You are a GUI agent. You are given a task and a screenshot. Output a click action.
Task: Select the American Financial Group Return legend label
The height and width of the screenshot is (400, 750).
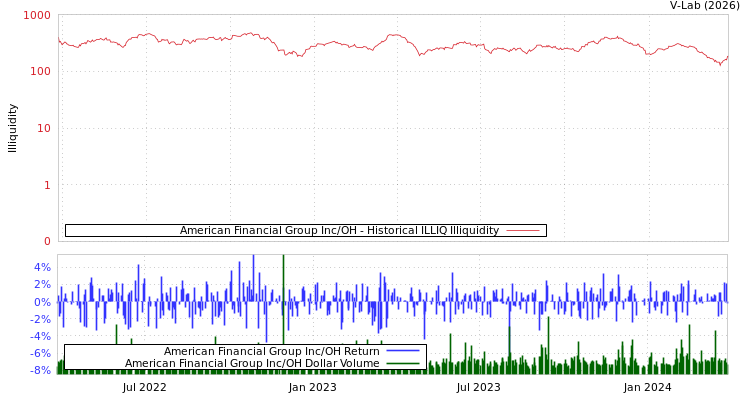click(271, 351)
